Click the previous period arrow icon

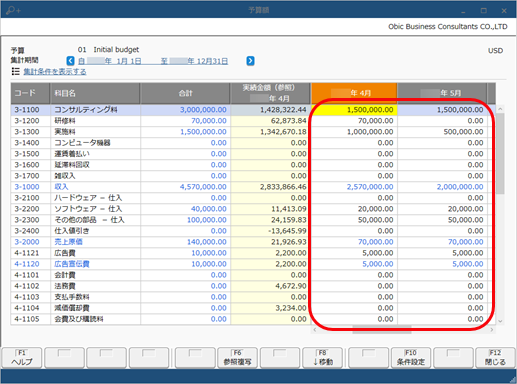click(70, 61)
